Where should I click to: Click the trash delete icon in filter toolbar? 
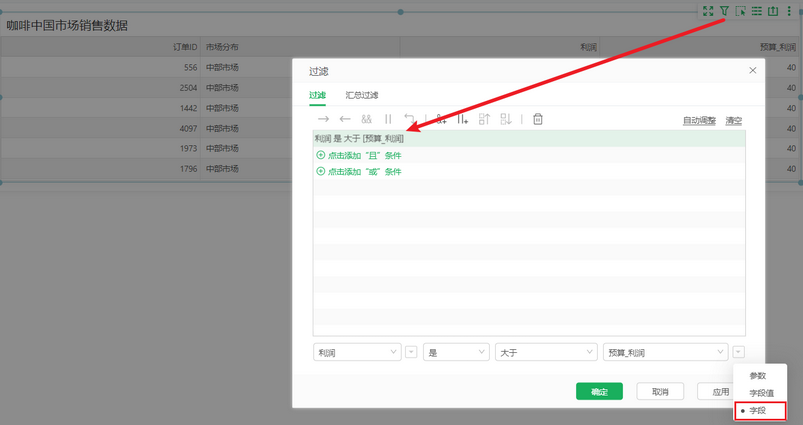pos(538,119)
